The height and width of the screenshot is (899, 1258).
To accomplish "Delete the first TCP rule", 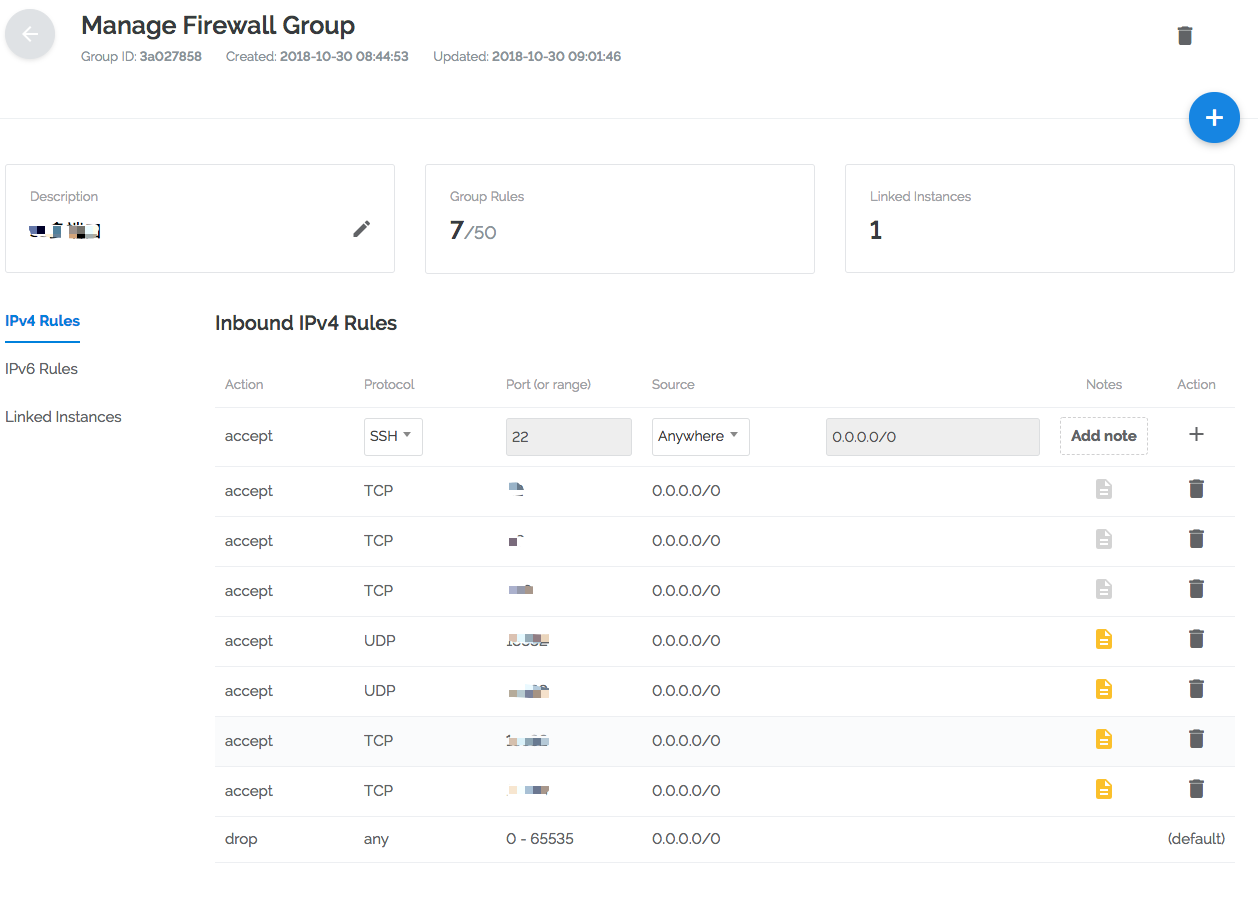I will (1196, 489).
